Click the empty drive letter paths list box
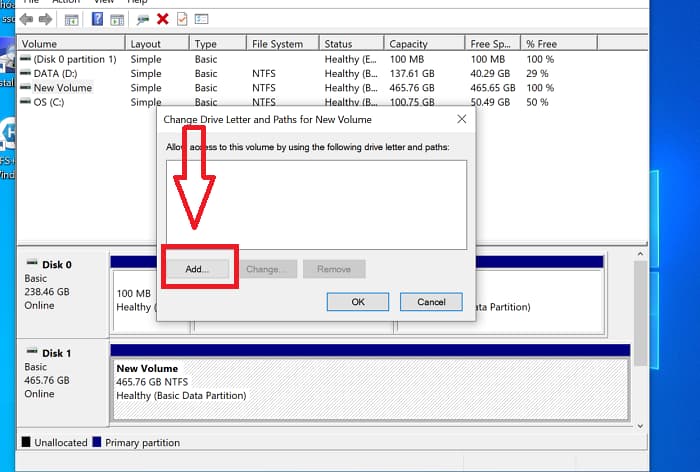This screenshot has height=472, width=700. pyautogui.click(x=316, y=204)
